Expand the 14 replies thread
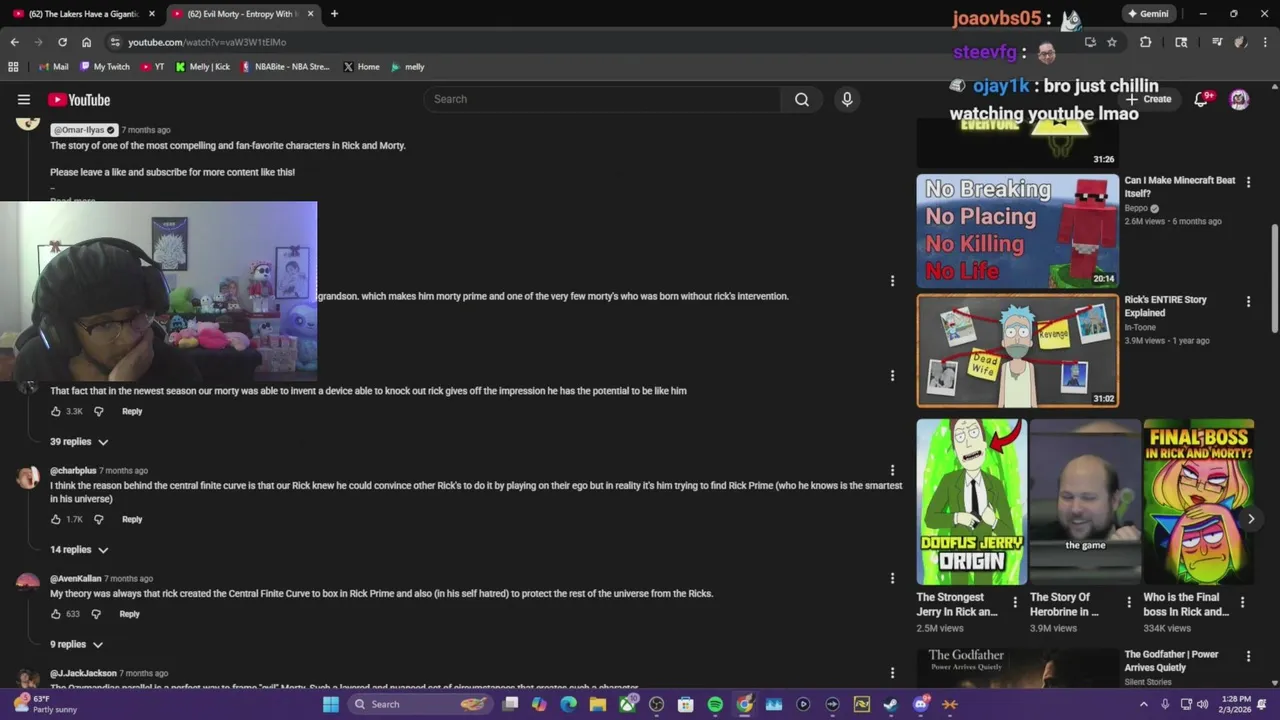1280x720 pixels. 79,549
